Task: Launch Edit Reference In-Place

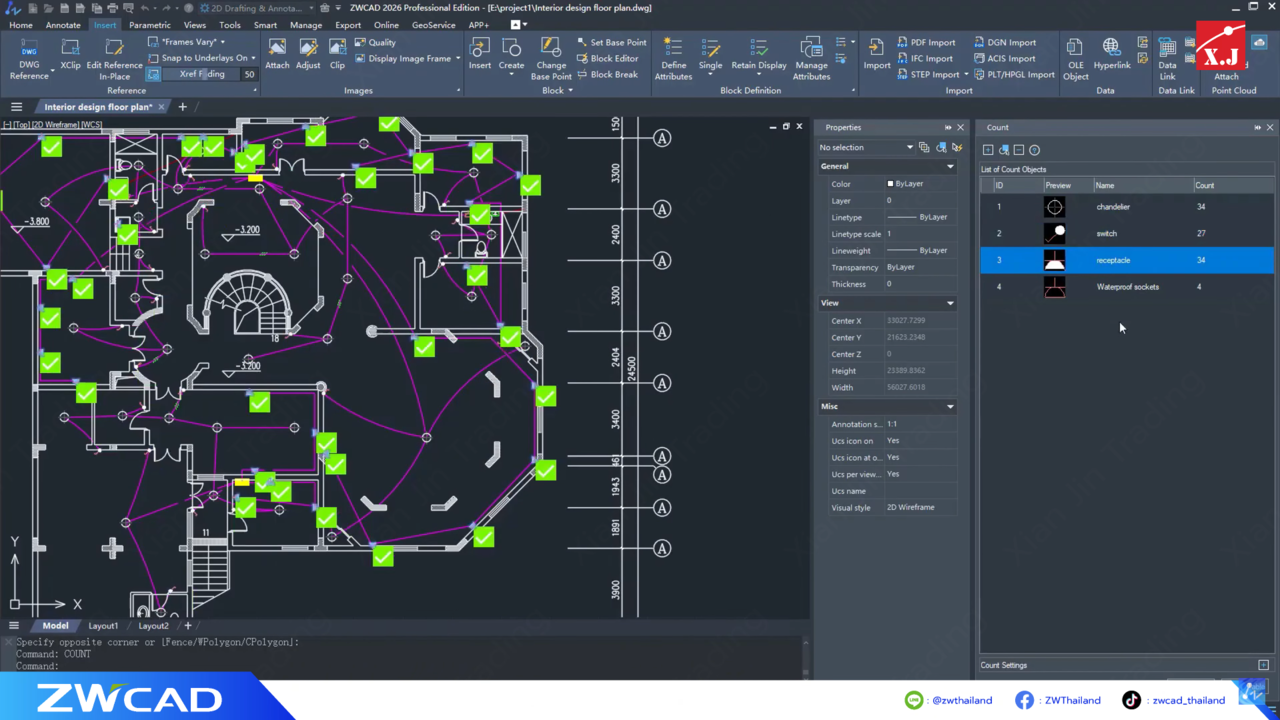Action: (x=114, y=58)
